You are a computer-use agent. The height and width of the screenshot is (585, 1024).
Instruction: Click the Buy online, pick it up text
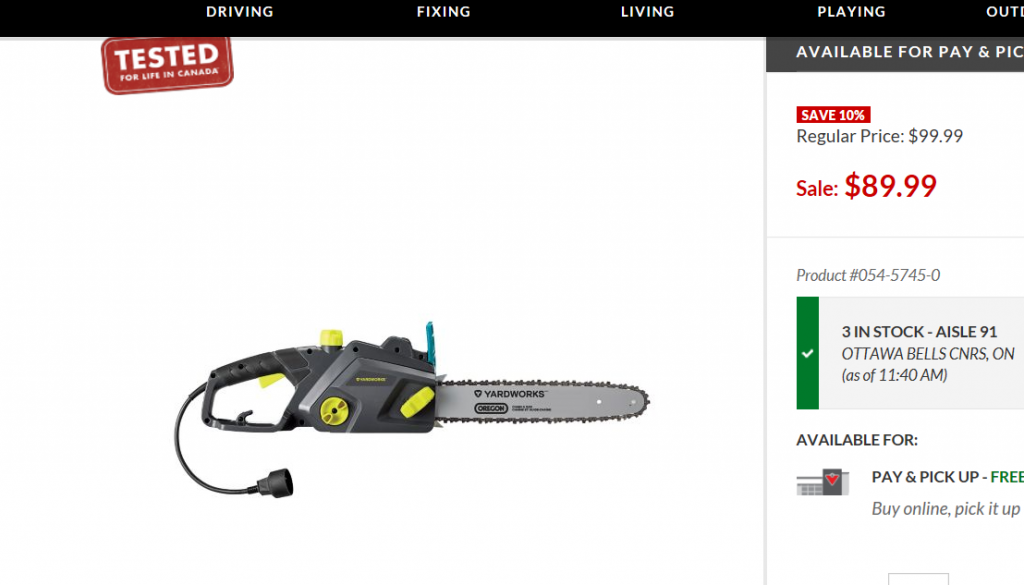[946, 509]
